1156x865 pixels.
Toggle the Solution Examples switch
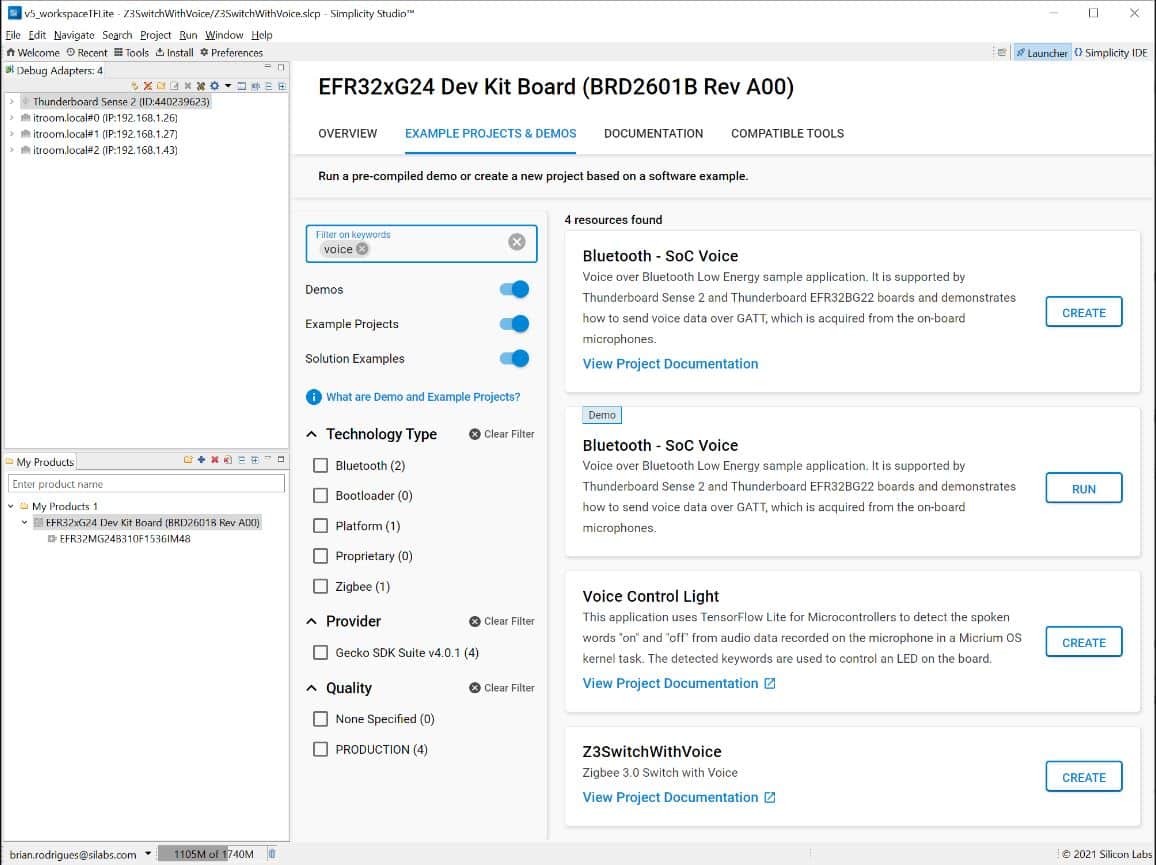515,358
